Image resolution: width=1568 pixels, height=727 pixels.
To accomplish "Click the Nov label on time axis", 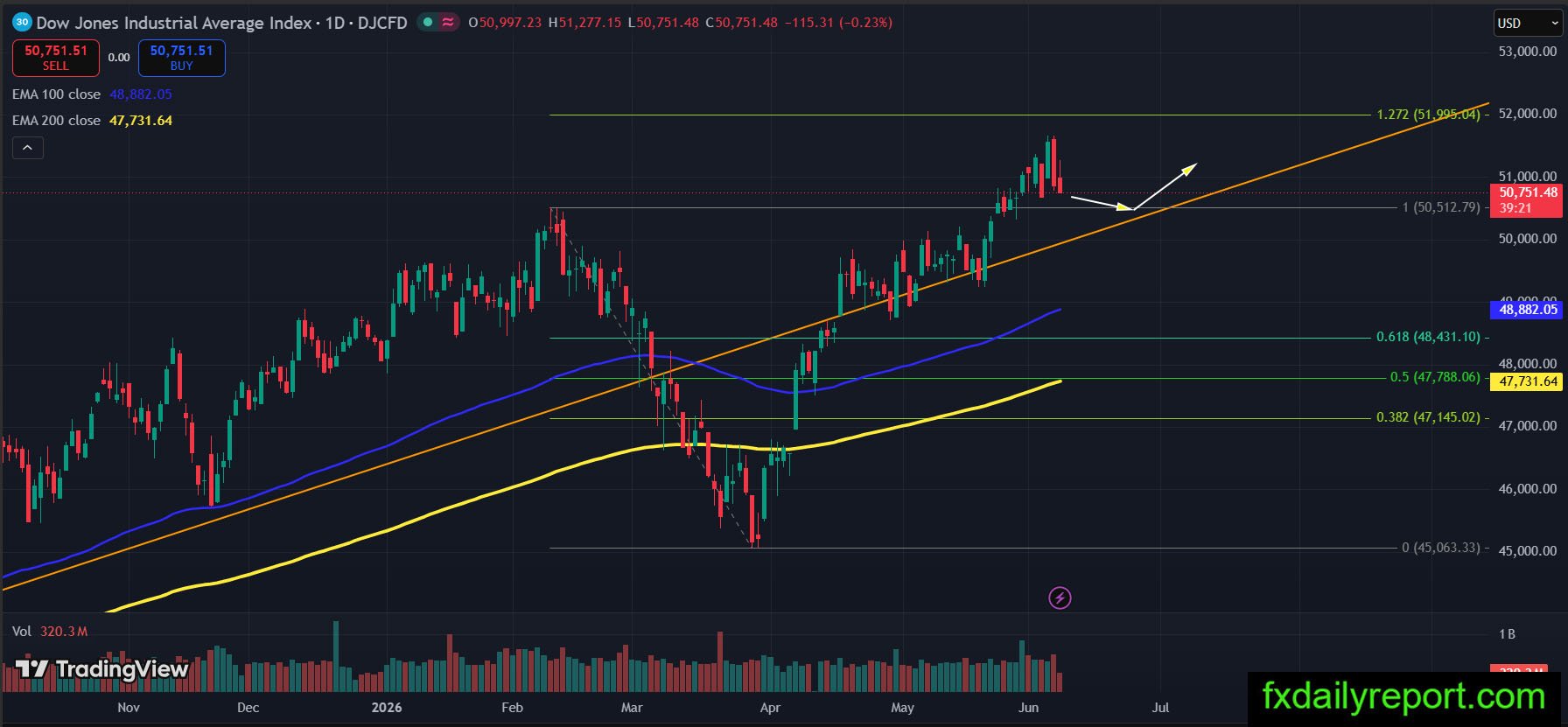I will pos(129,708).
